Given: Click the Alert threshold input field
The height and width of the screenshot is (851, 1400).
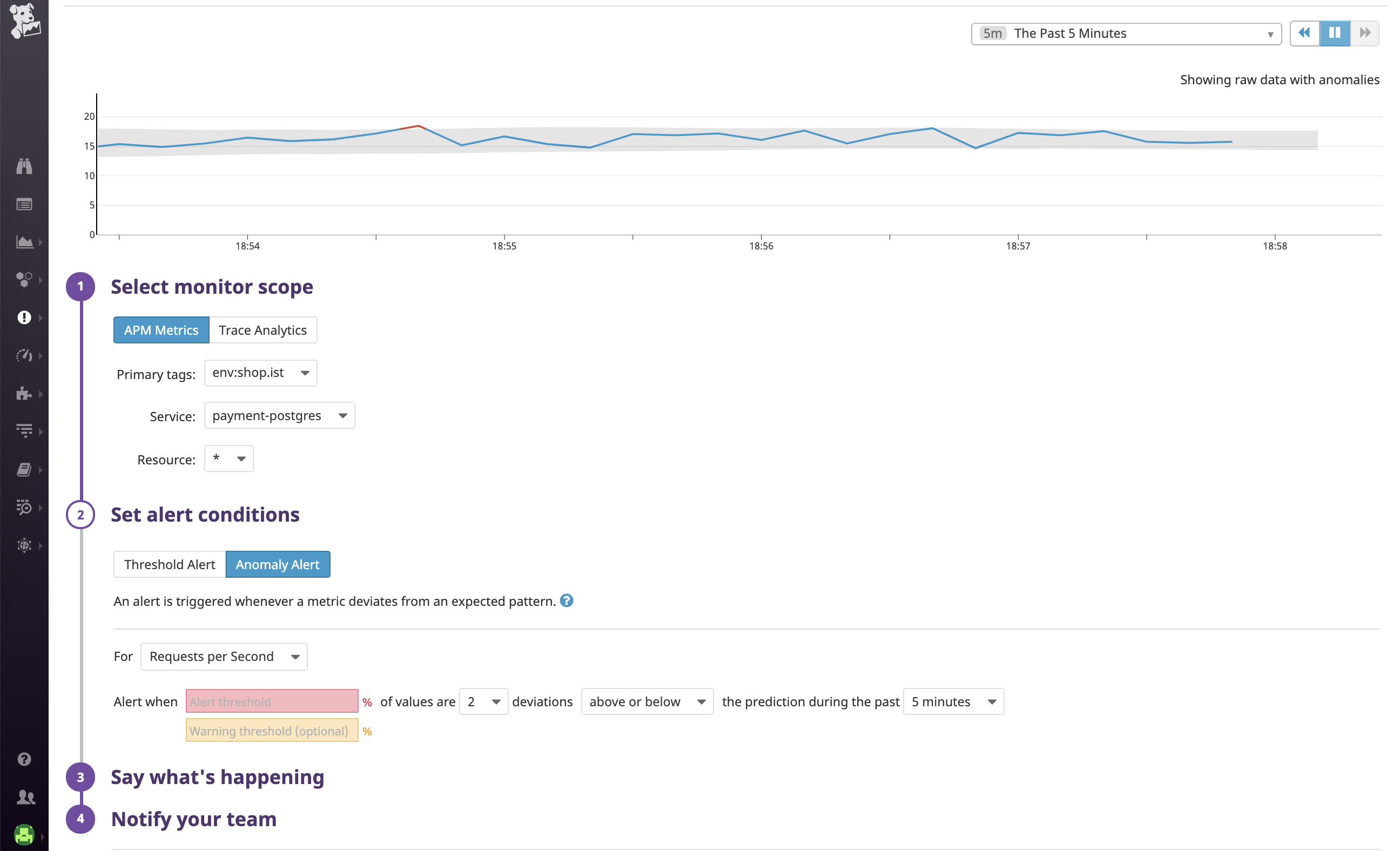Looking at the screenshot, I should pos(272,701).
